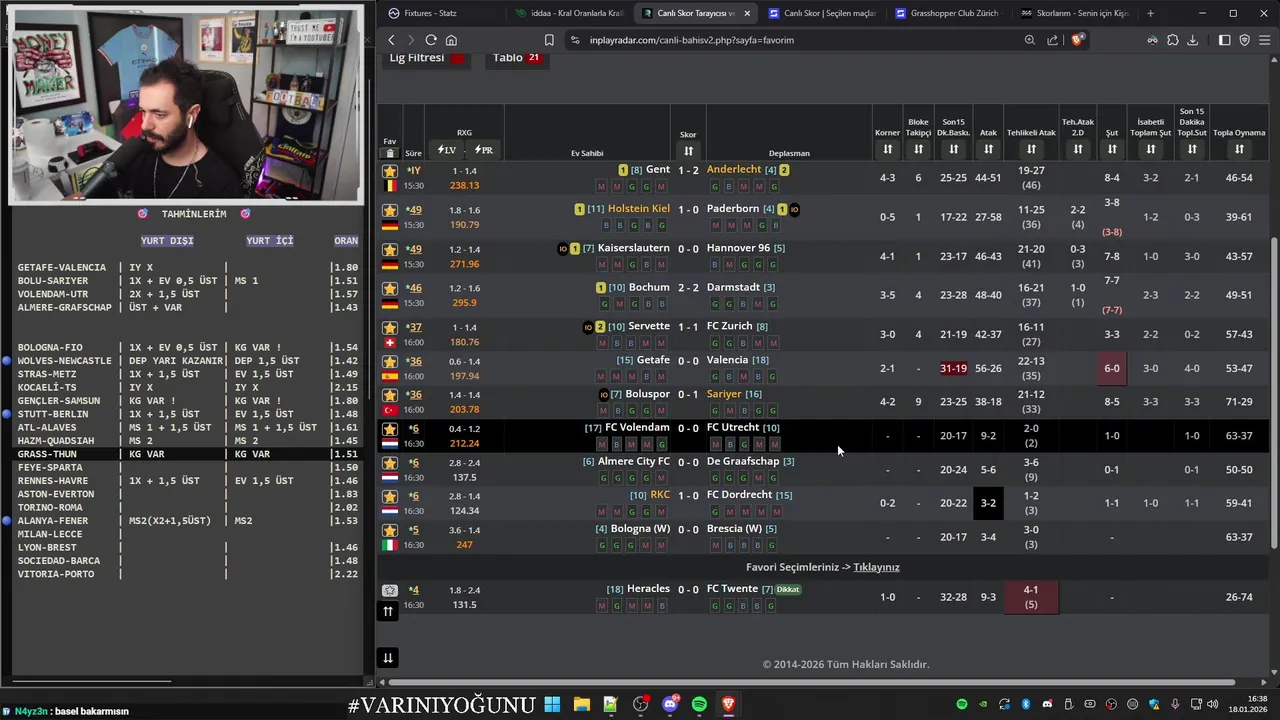Open Spotify from the taskbar
Viewport: 1280px width, 720px height.
[699, 704]
